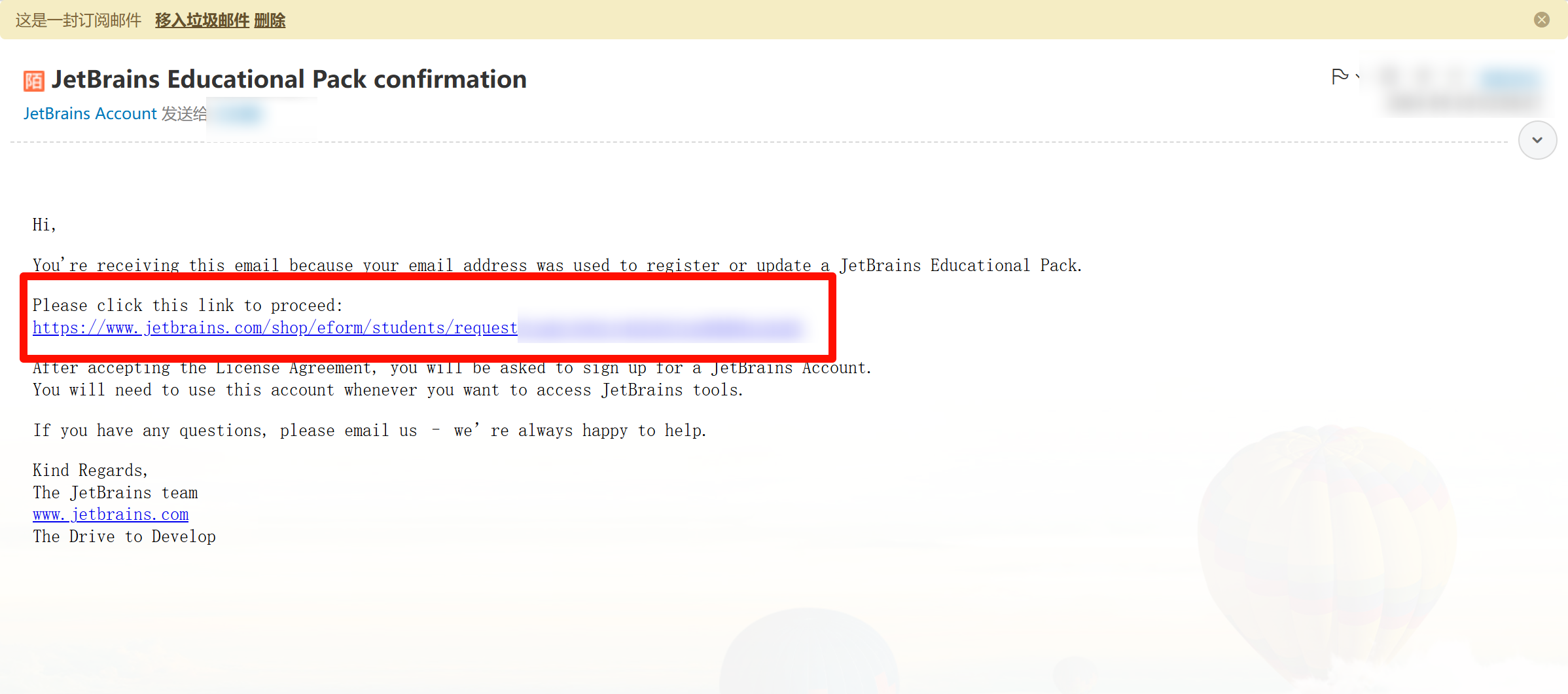Open the jetbrains.com students request link

(x=275, y=328)
